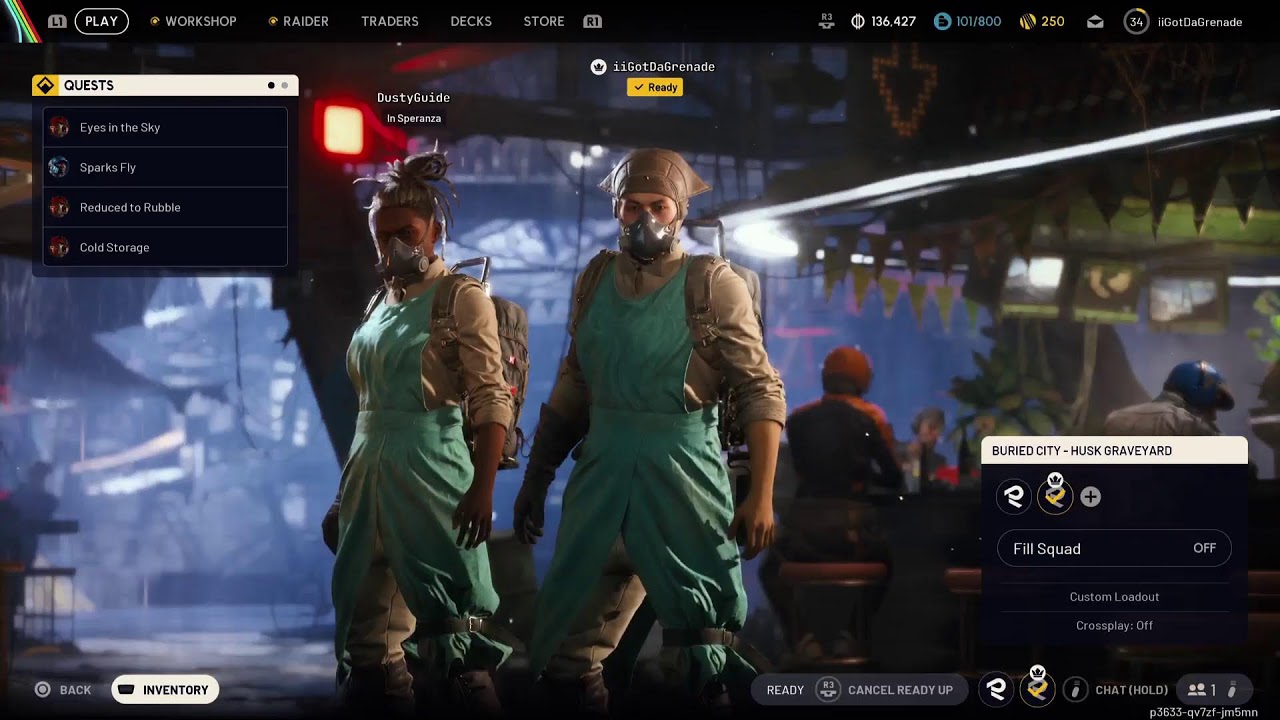Click the touchpad icon on the Inventory button
1280x720 pixels.
(126, 689)
